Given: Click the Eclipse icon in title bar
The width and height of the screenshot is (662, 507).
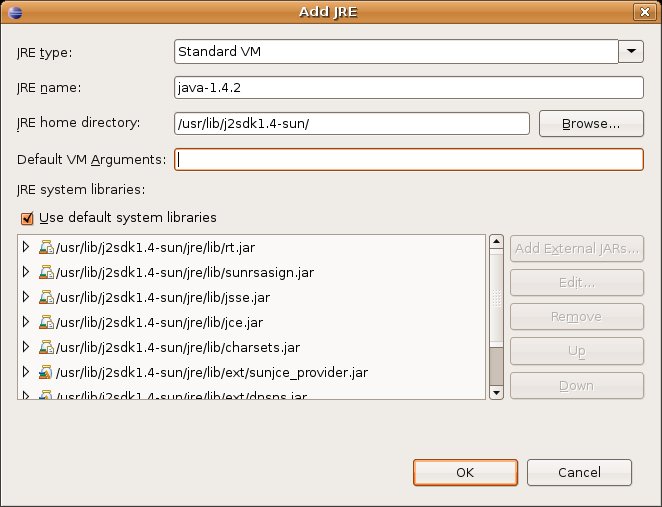Looking at the screenshot, I should pos(13,12).
